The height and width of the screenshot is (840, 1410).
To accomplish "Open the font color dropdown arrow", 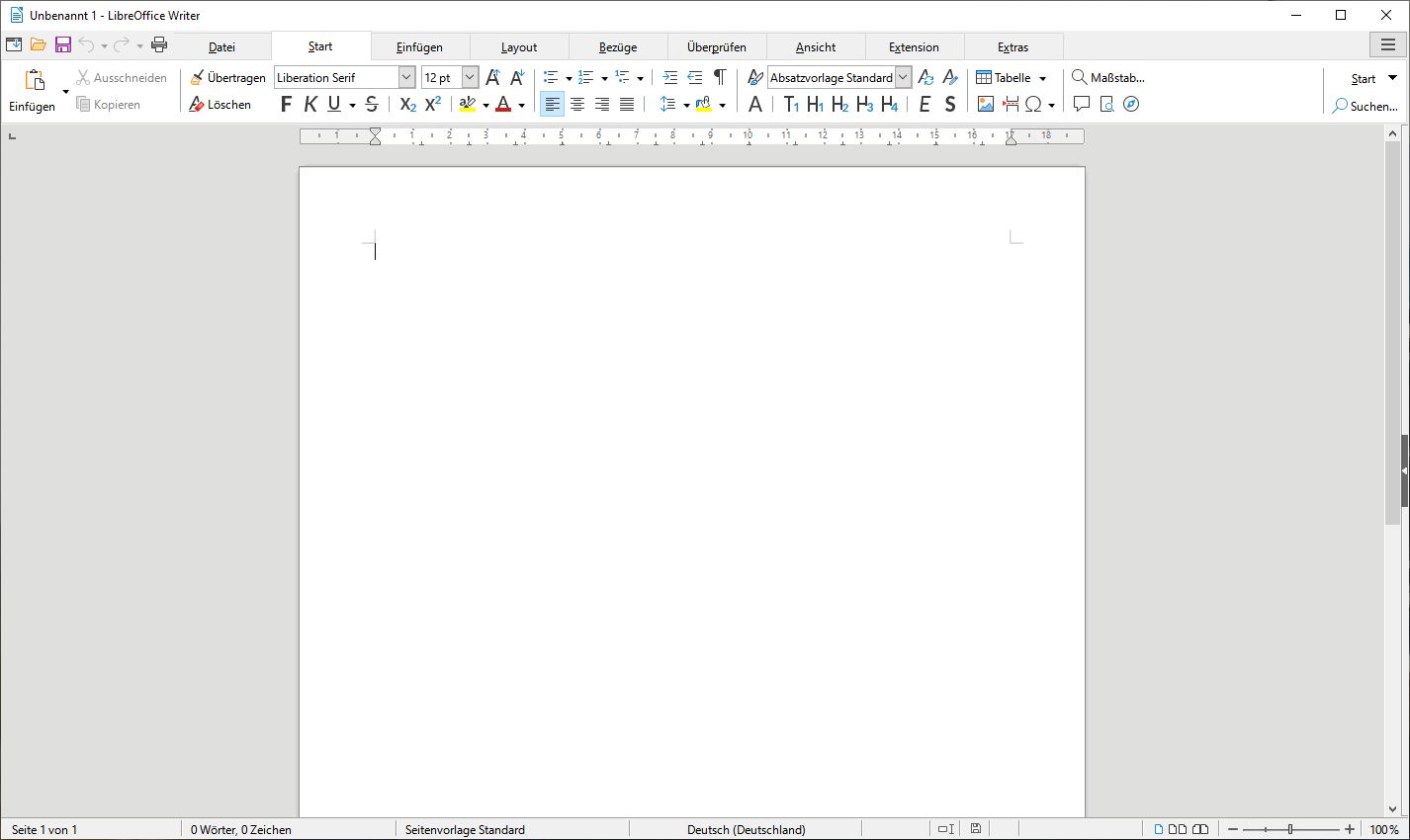I will point(521,105).
